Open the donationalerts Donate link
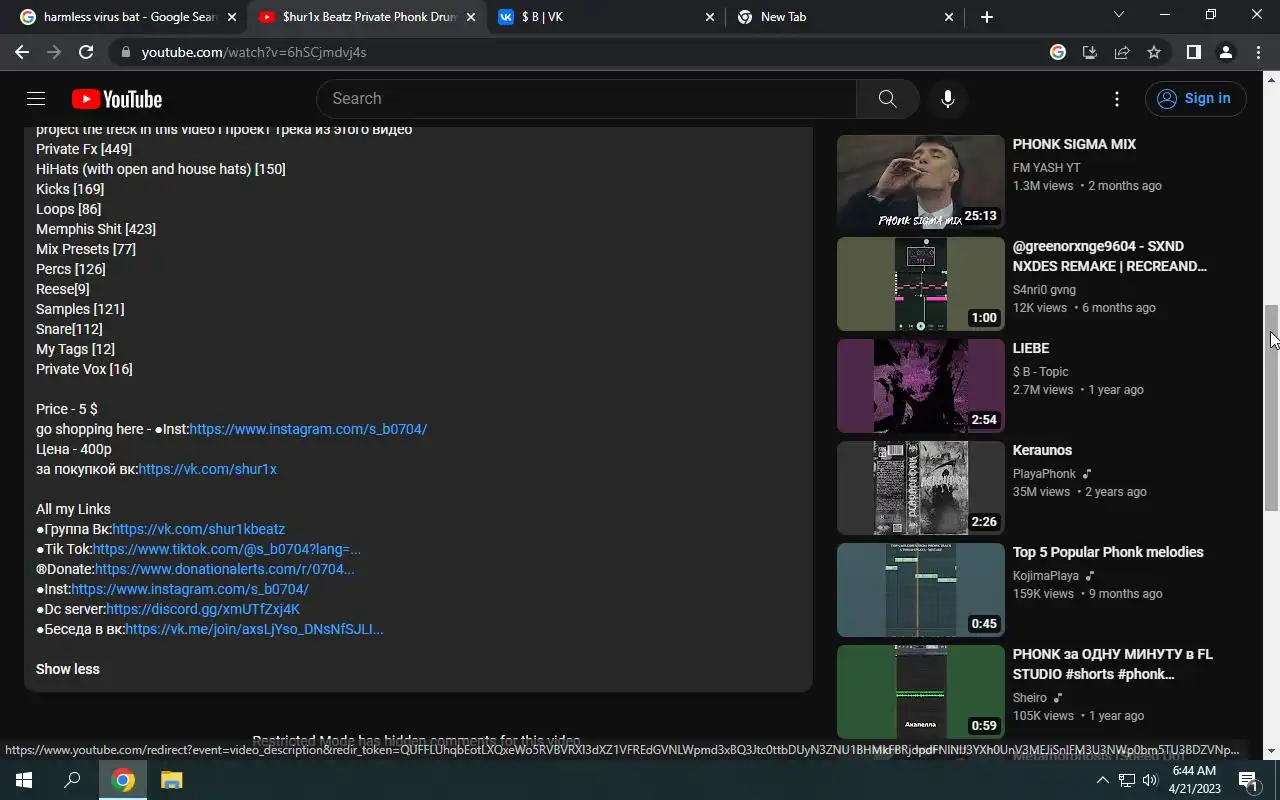The width and height of the screenshot is (1280, 800). tap(225, 569)
